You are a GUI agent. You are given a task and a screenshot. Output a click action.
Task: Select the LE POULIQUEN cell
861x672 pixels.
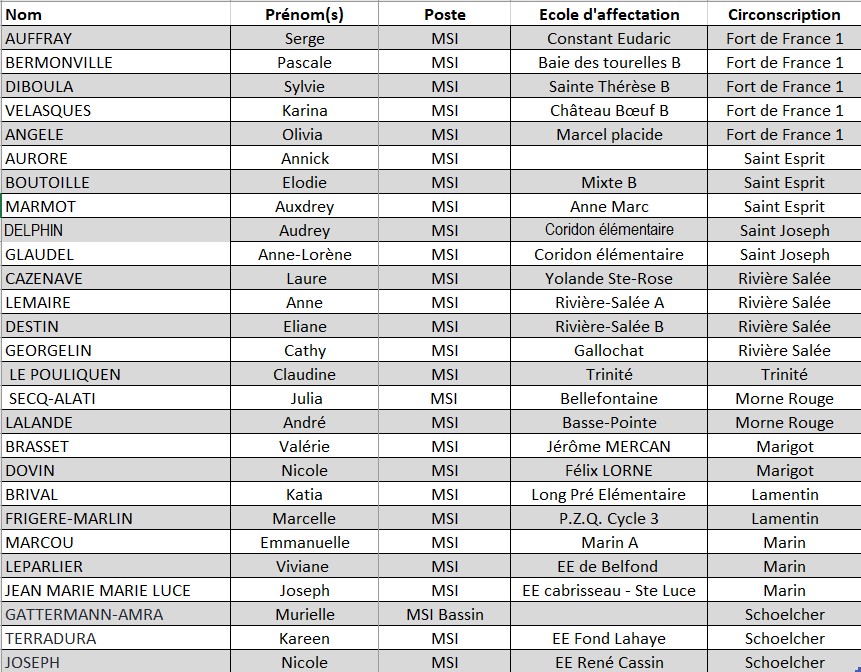[116, 374]
